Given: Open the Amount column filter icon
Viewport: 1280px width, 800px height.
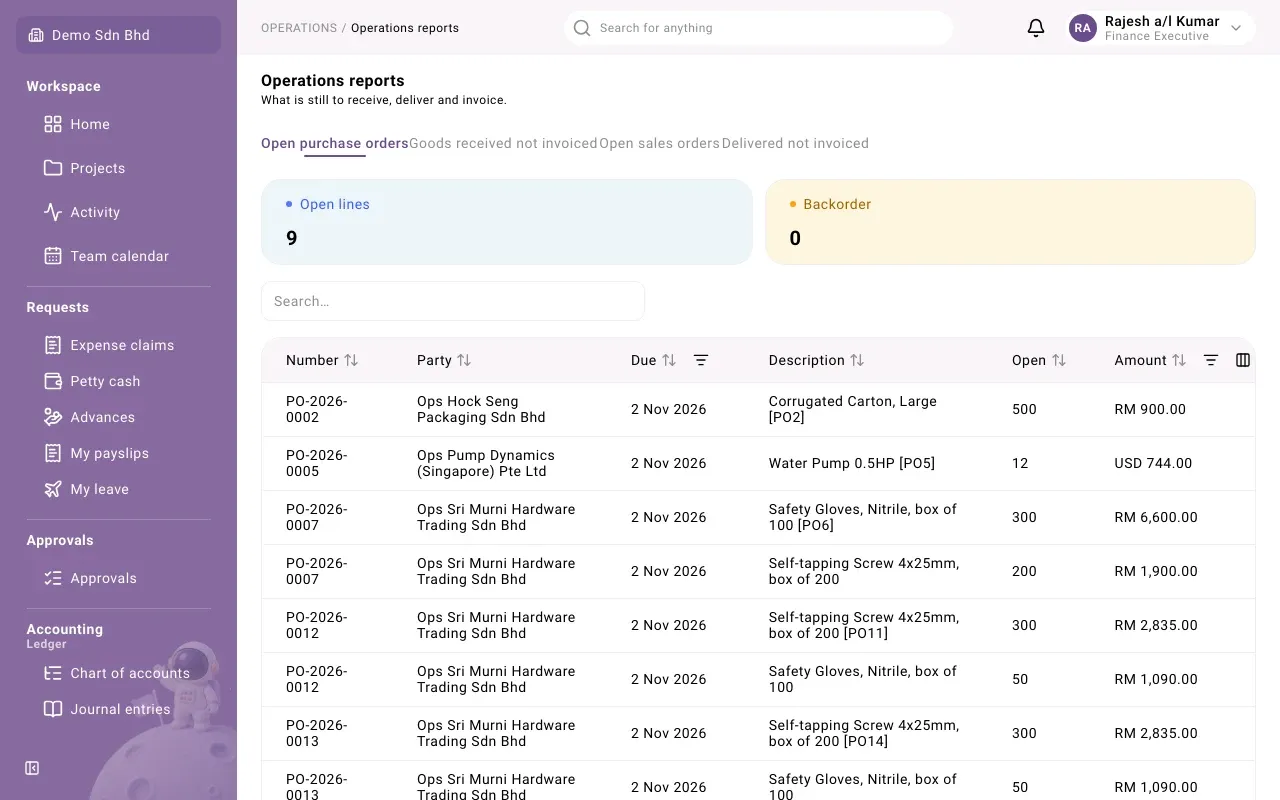Looking at the screenshot, I should coord(1211,360).
